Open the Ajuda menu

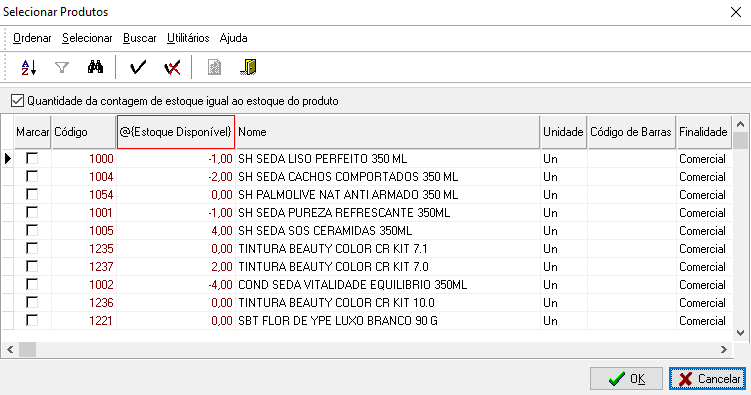[233, 38]
